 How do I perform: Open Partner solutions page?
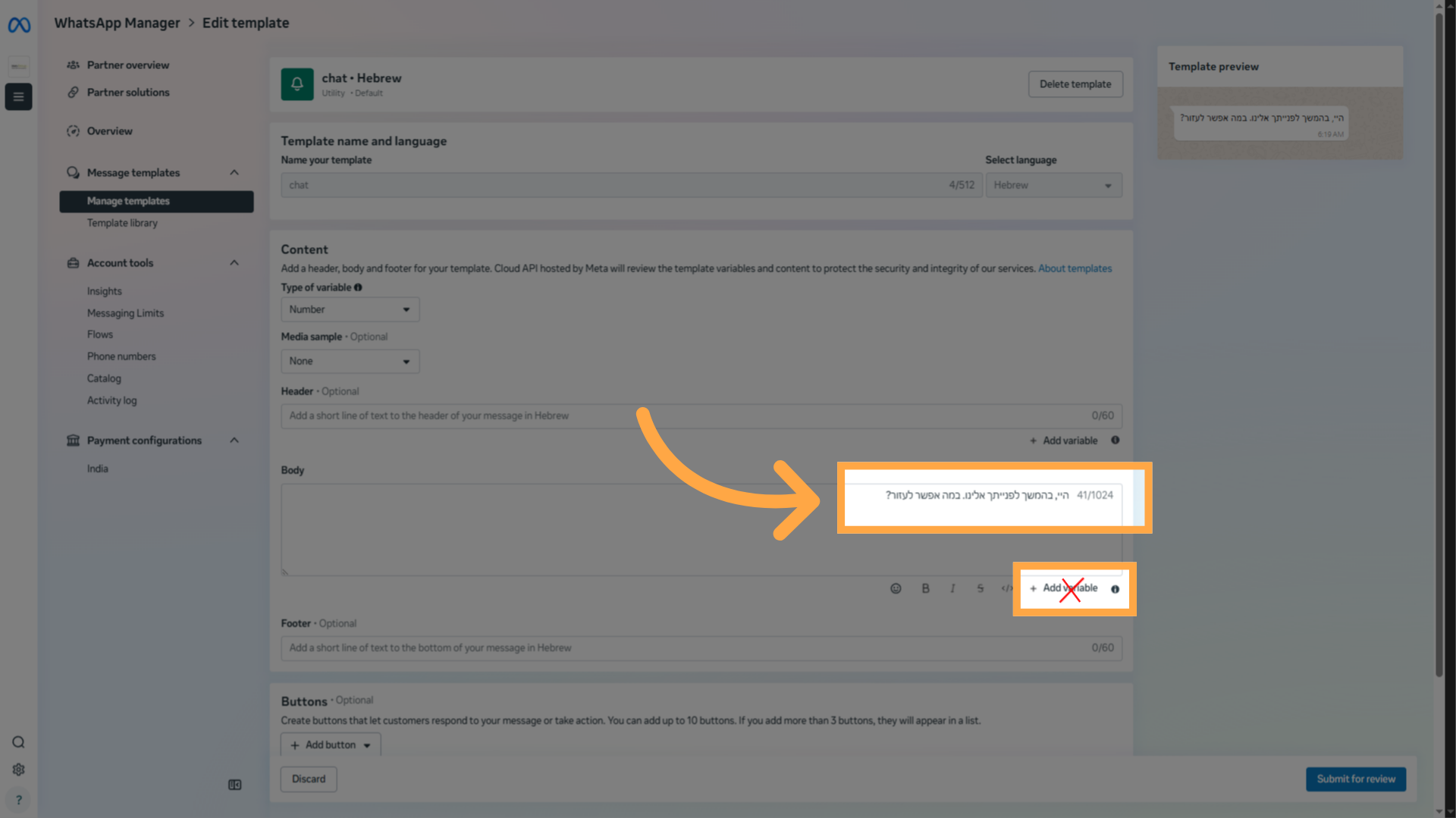pyautogui.click(x=128, y=92)
